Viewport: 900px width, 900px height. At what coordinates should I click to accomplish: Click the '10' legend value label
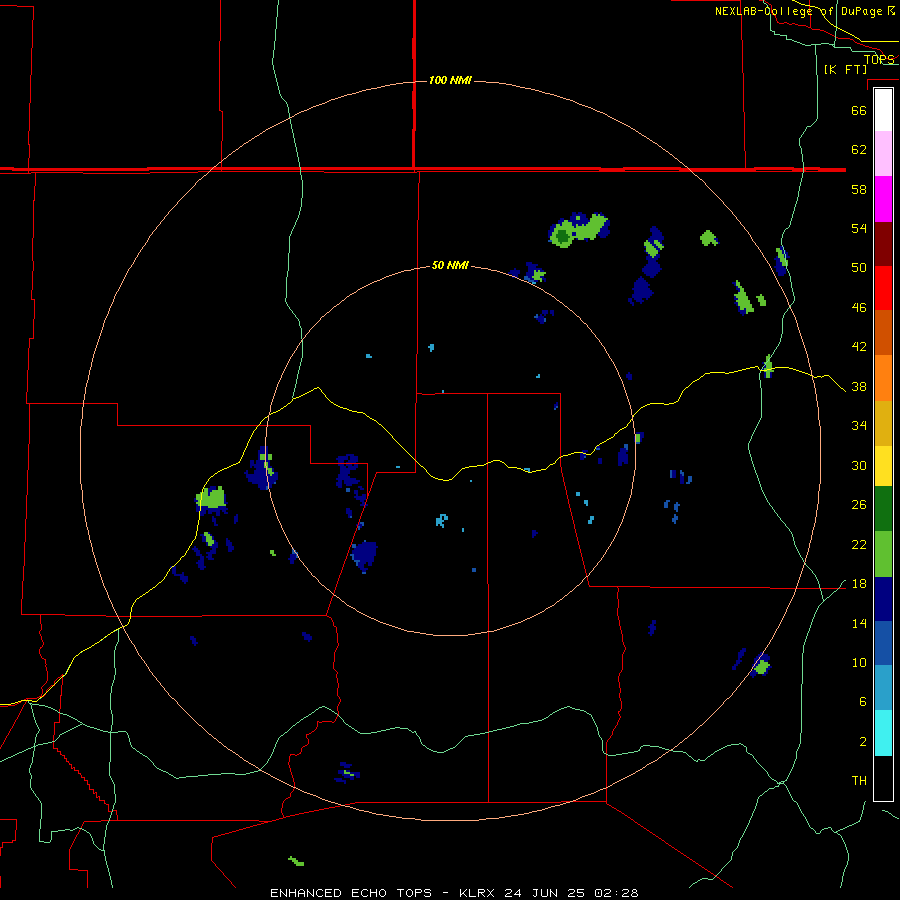(859, 663)
